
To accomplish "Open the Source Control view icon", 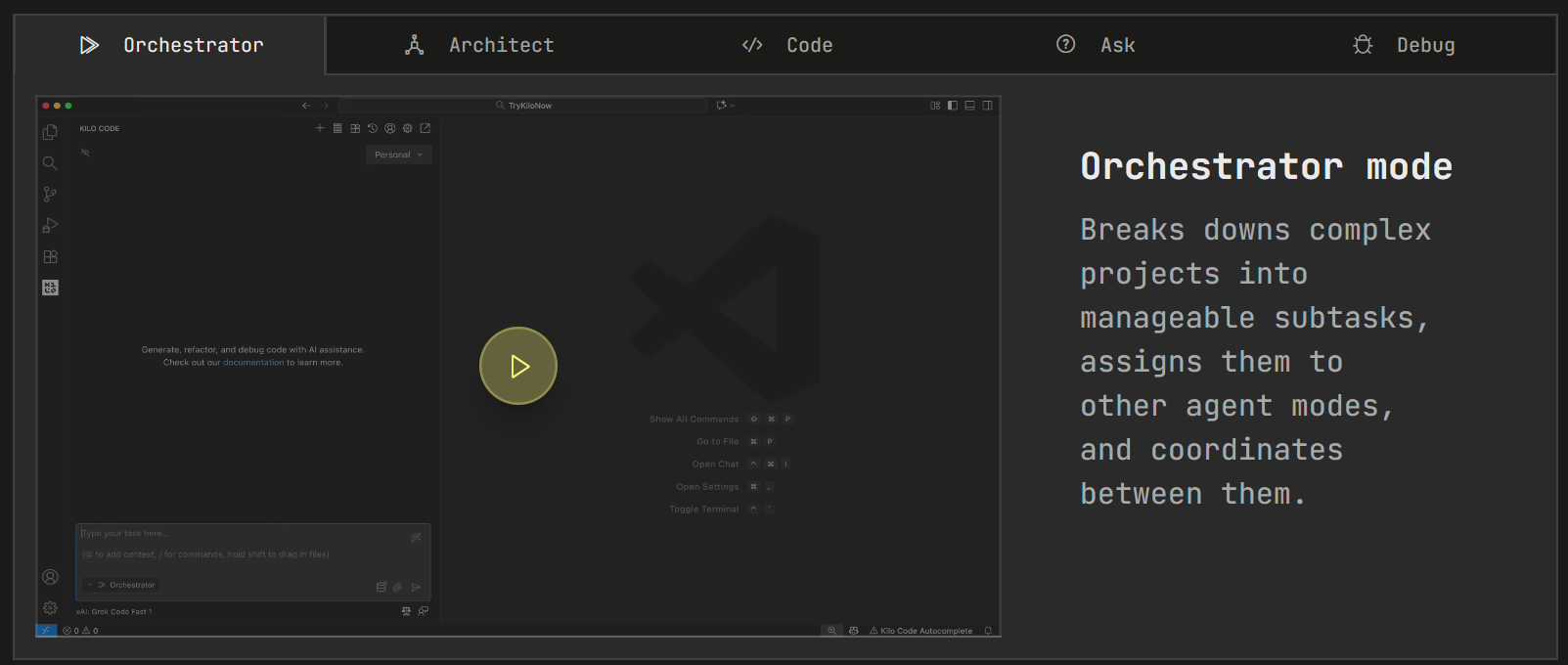I will tap(50, 194).
